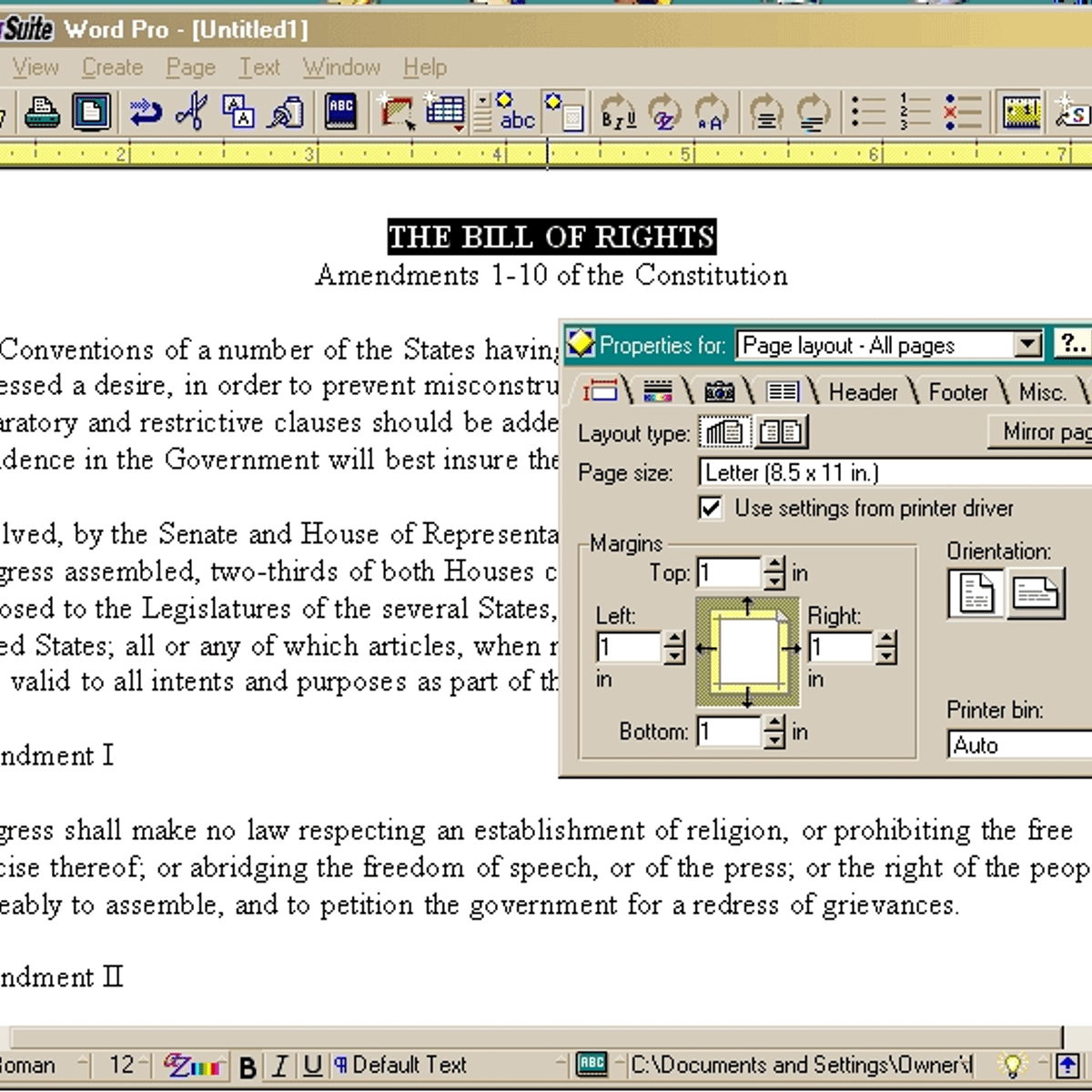
Task: Open the spell check ABC icon
Action: tap(340, 113)
